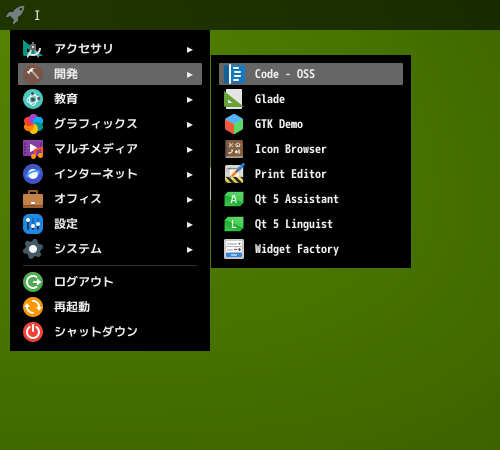Open the オフィス menu entry
The image size is (500, 450).
[x=110, y=199]
